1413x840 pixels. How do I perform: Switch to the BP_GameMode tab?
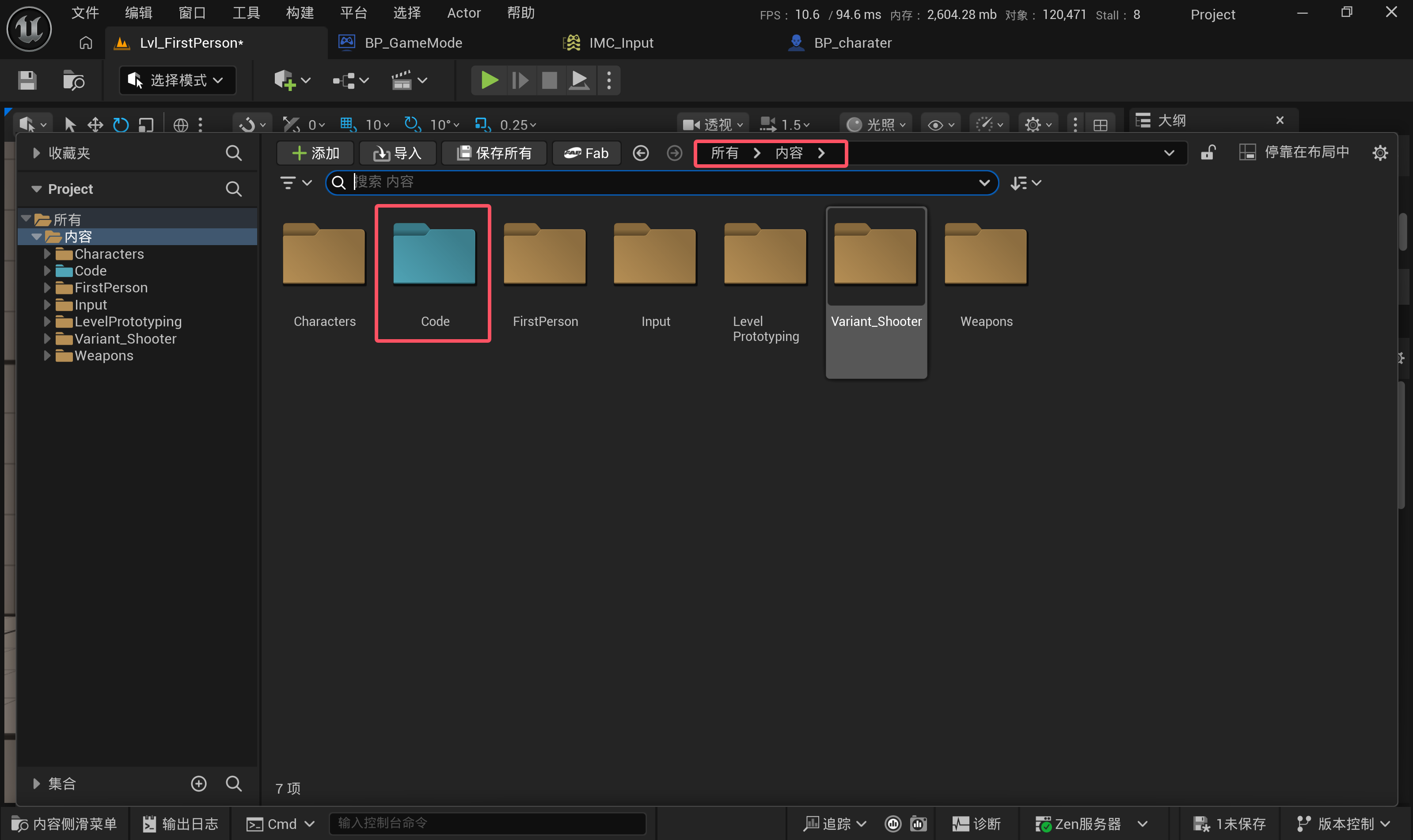413,43
